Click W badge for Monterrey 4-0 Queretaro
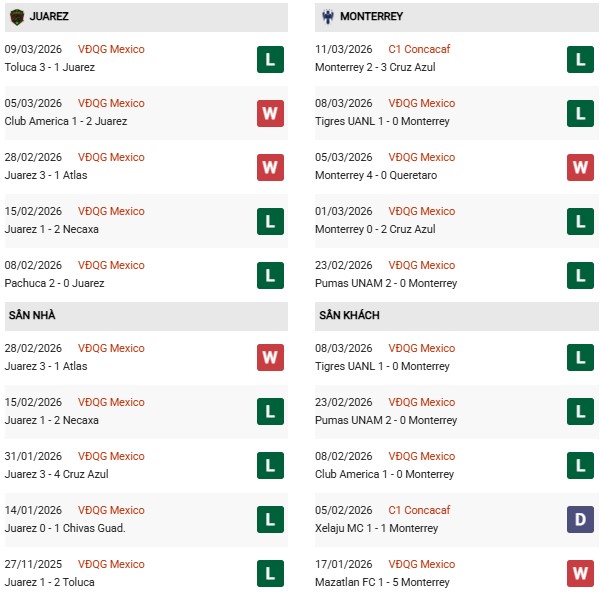This screenshot has width=600, height=595. pos(580,167)
